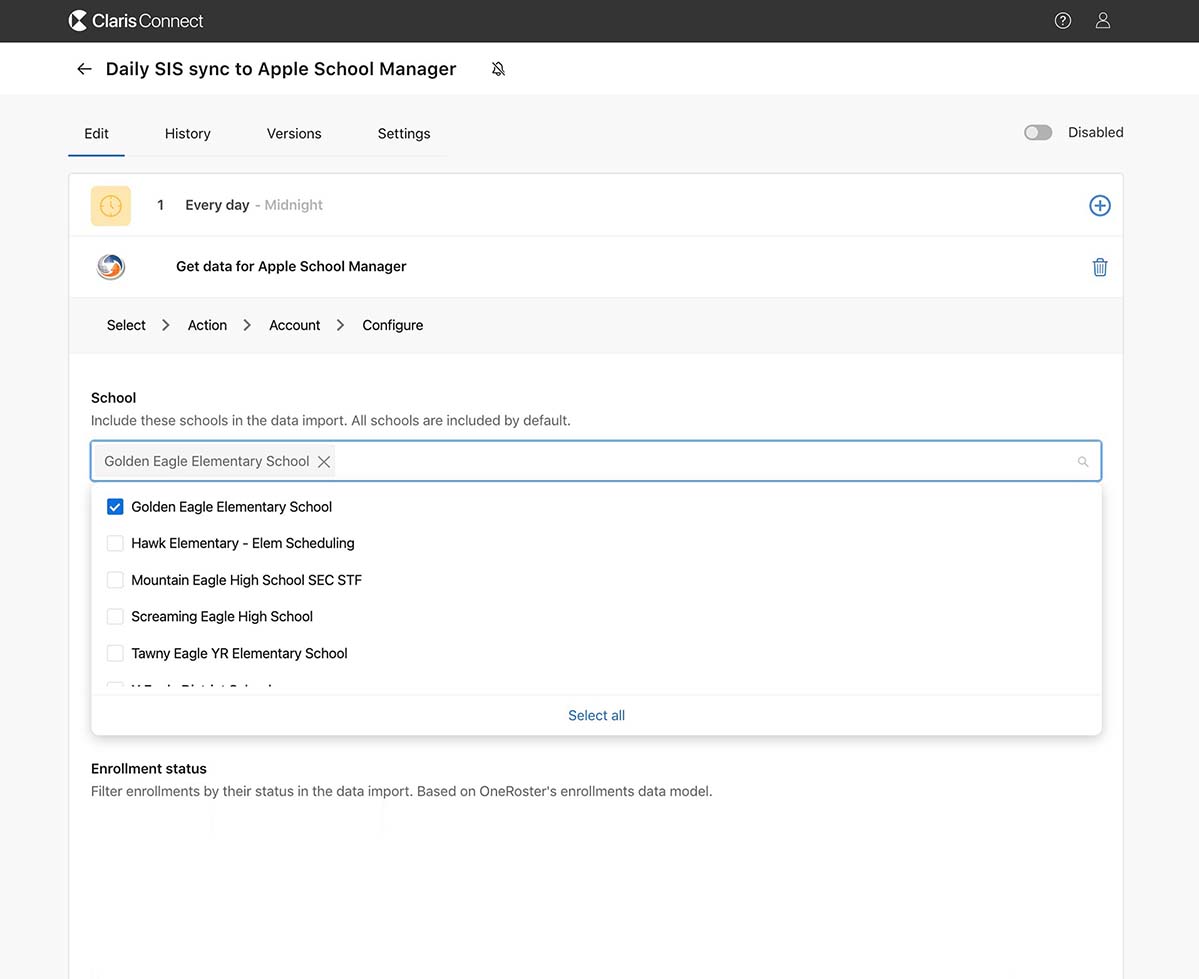The width and height of the screenshot is (1199, 979).
Task: Click the search magnifier in School field
Action: pyautogui.click(x=1082, y=461)
